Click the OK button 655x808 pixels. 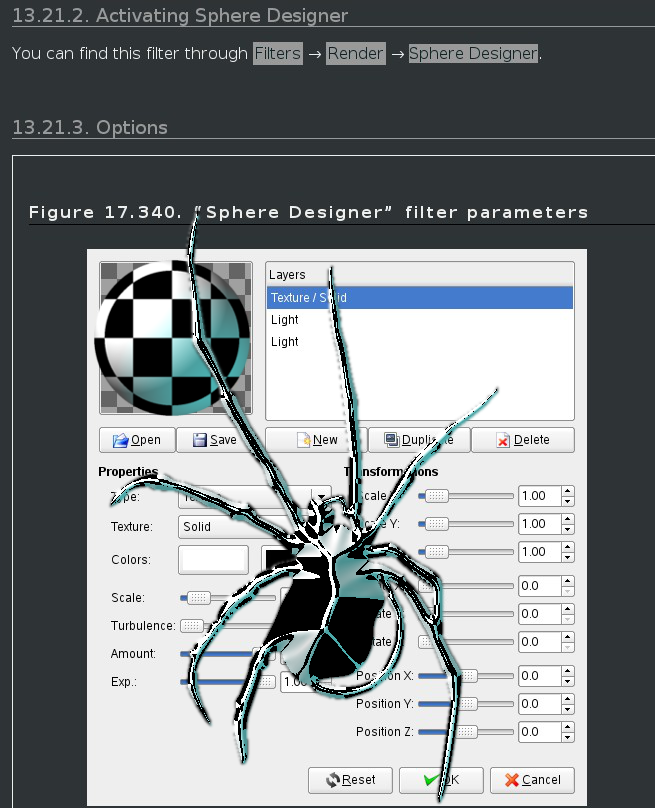coord(441,780)
